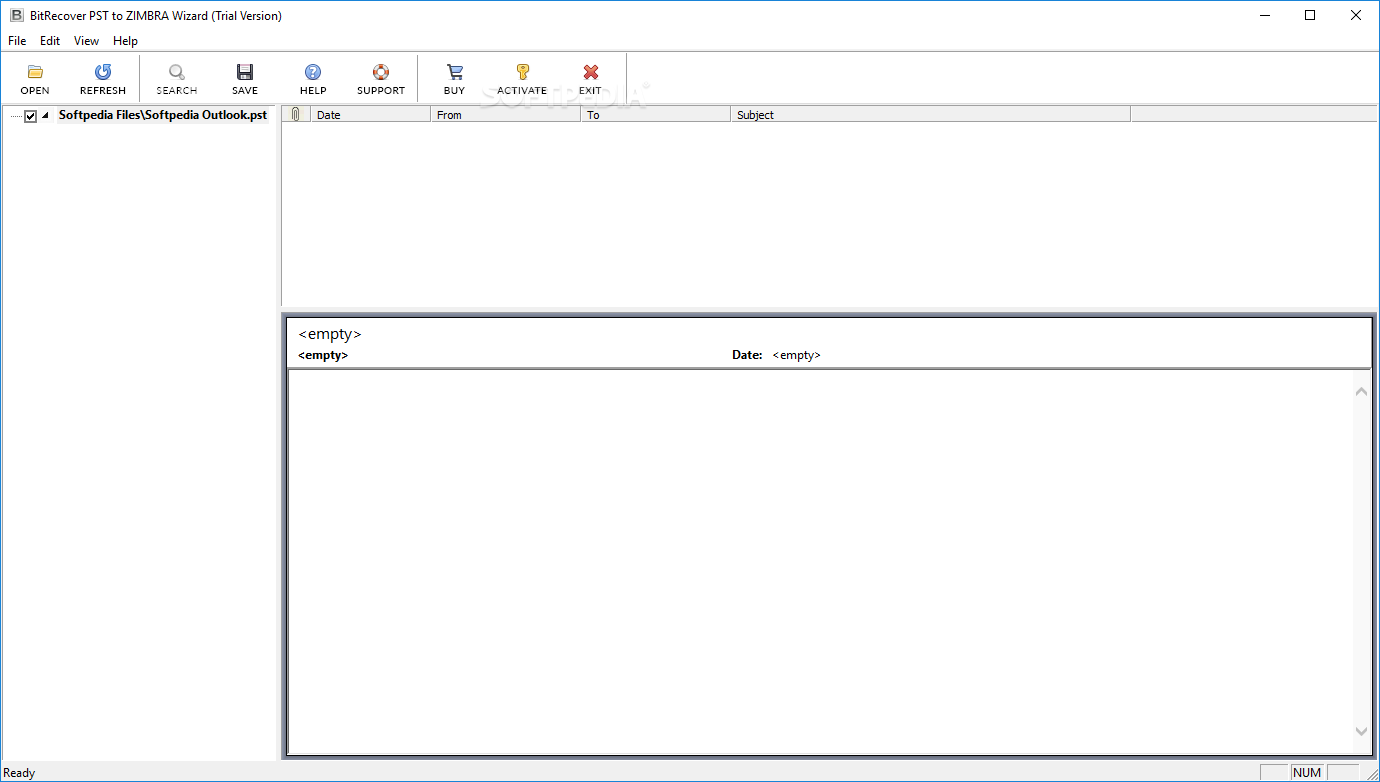The width and height of the screenshot is (1380, 782).
Task: Click the Open folder toolbar icon
Action: 35,72
